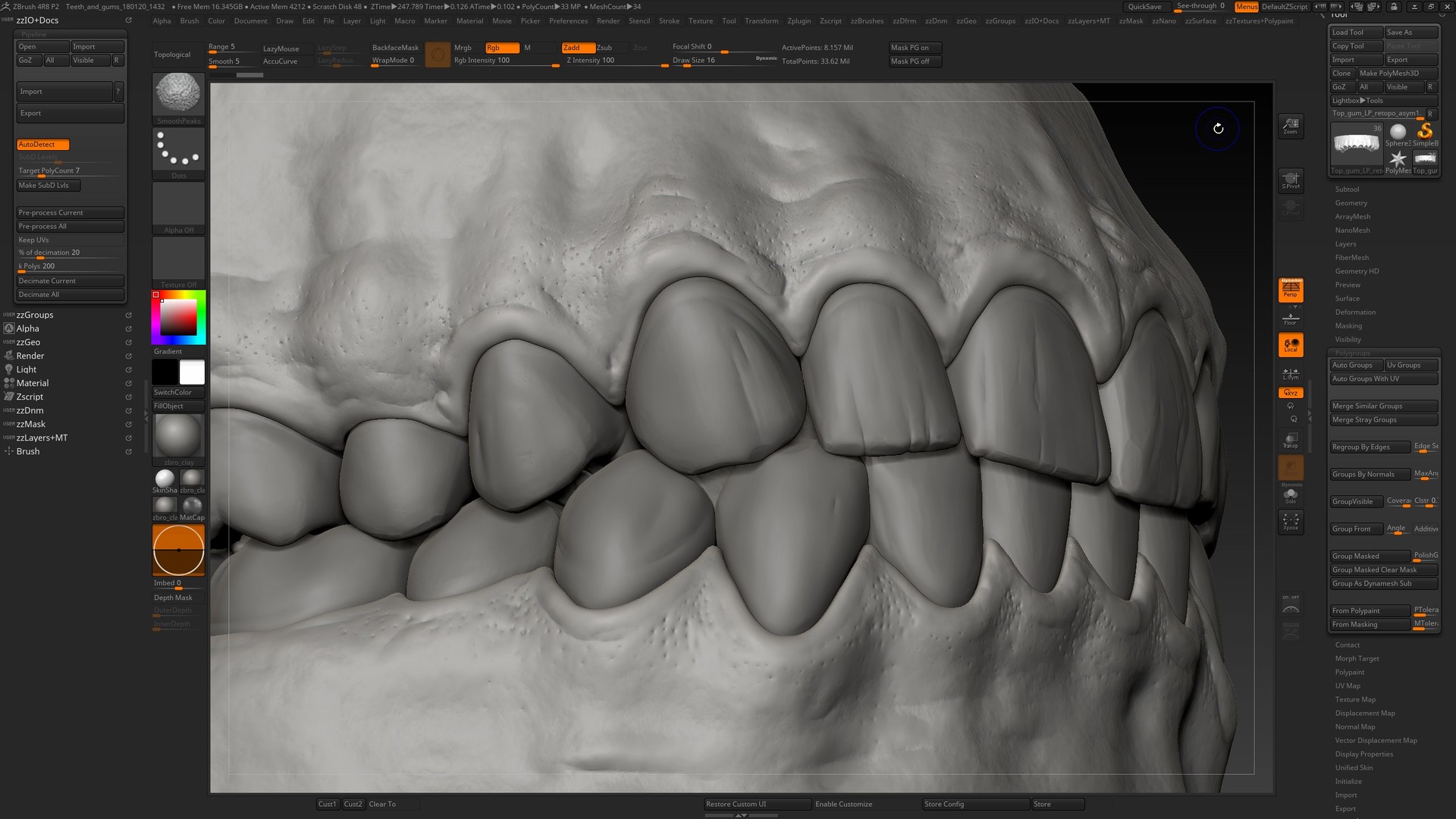Toggle Zadd sculpting mode
1456x819 pixels.
point(578,47)
